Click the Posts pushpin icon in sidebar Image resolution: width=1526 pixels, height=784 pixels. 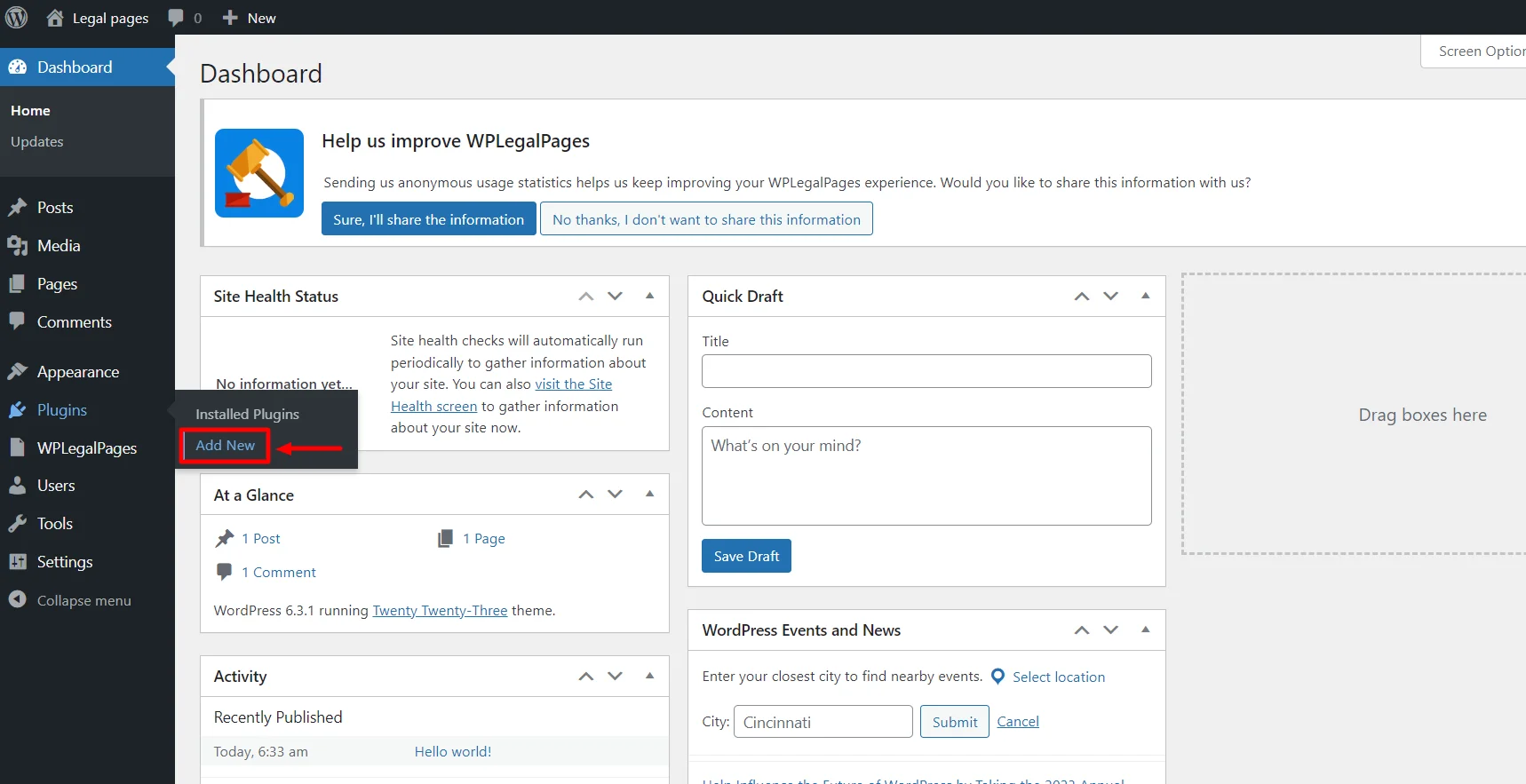(x=18, y=208)
